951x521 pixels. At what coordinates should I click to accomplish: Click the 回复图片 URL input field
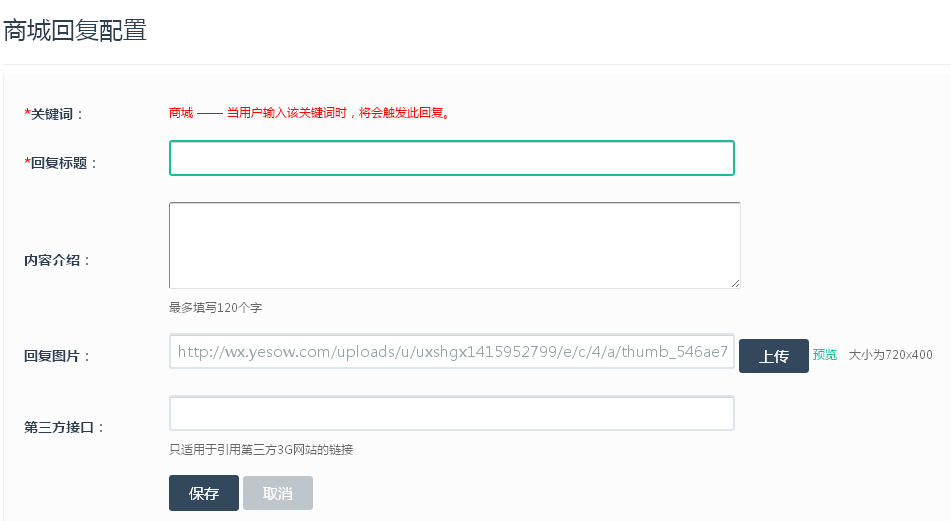click(451, 352)
